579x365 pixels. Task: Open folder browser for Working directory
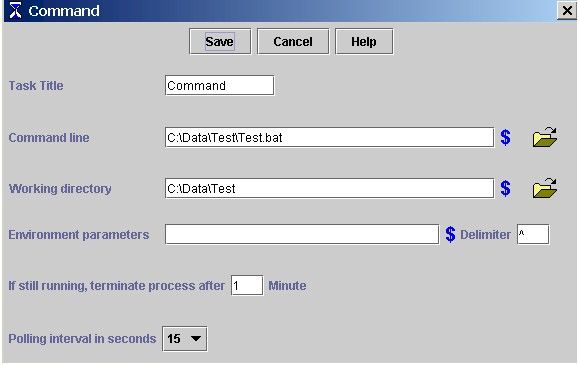(x=545, y=188)
